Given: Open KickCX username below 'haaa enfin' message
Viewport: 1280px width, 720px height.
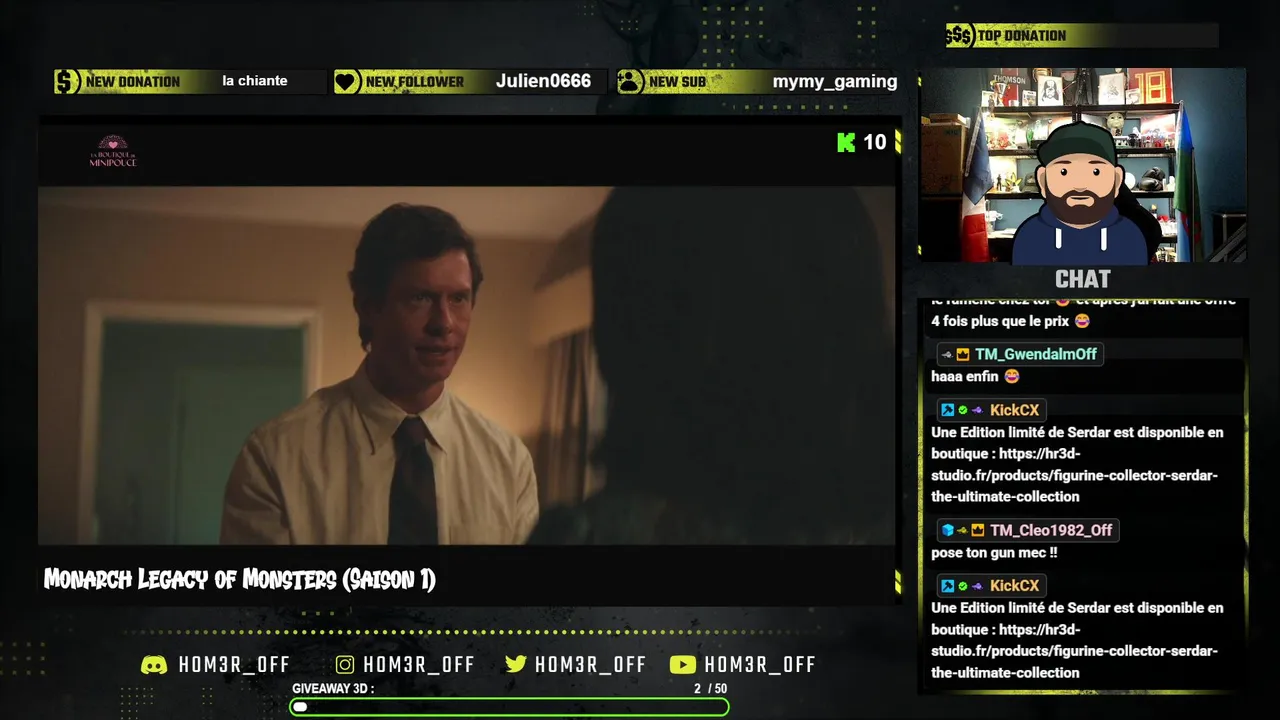Looking at the screenshot, I should (x=1015, y=410).
